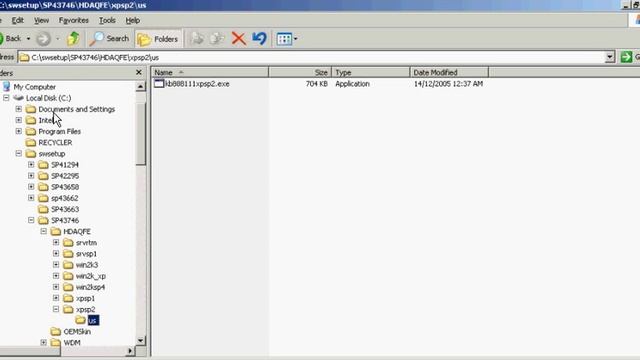Click into the address bar path
Viewport: 640px width, 360px height.
[x=310, y=57]
